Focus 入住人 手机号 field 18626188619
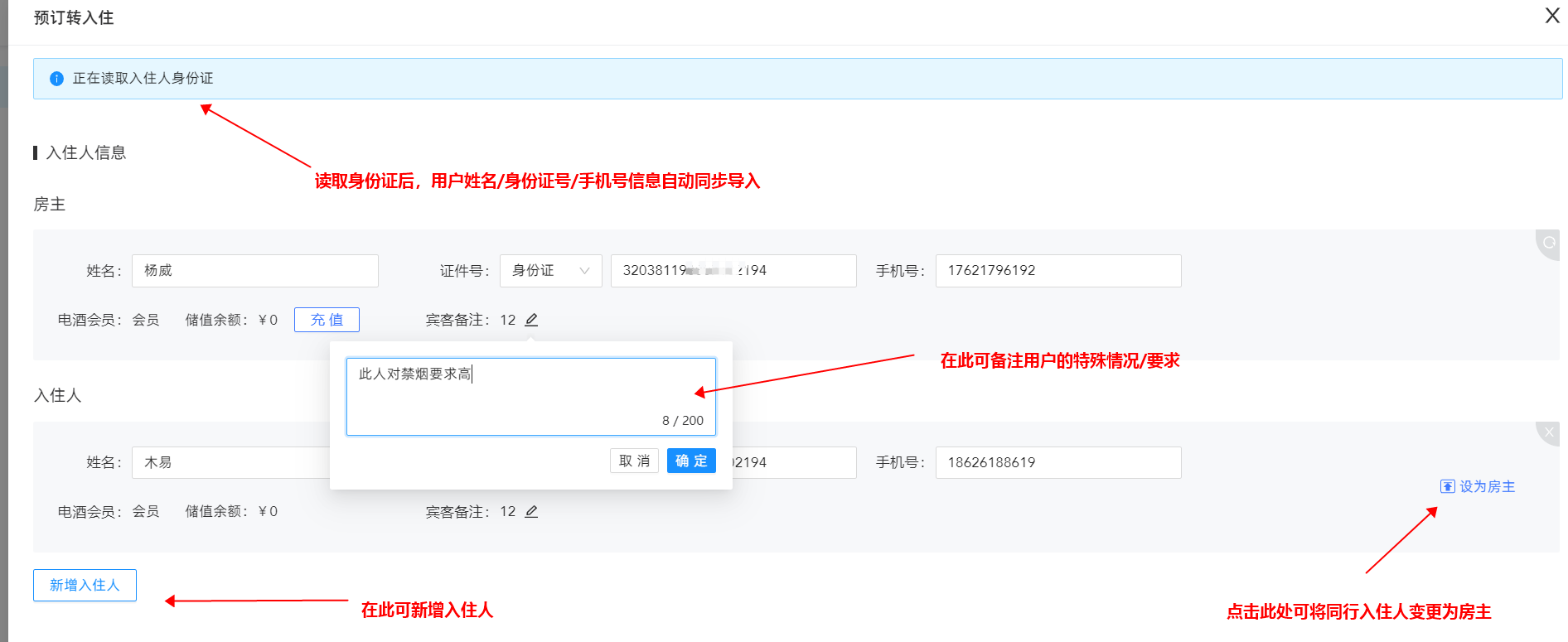 pyautogui.click(x=1058, y=462)
